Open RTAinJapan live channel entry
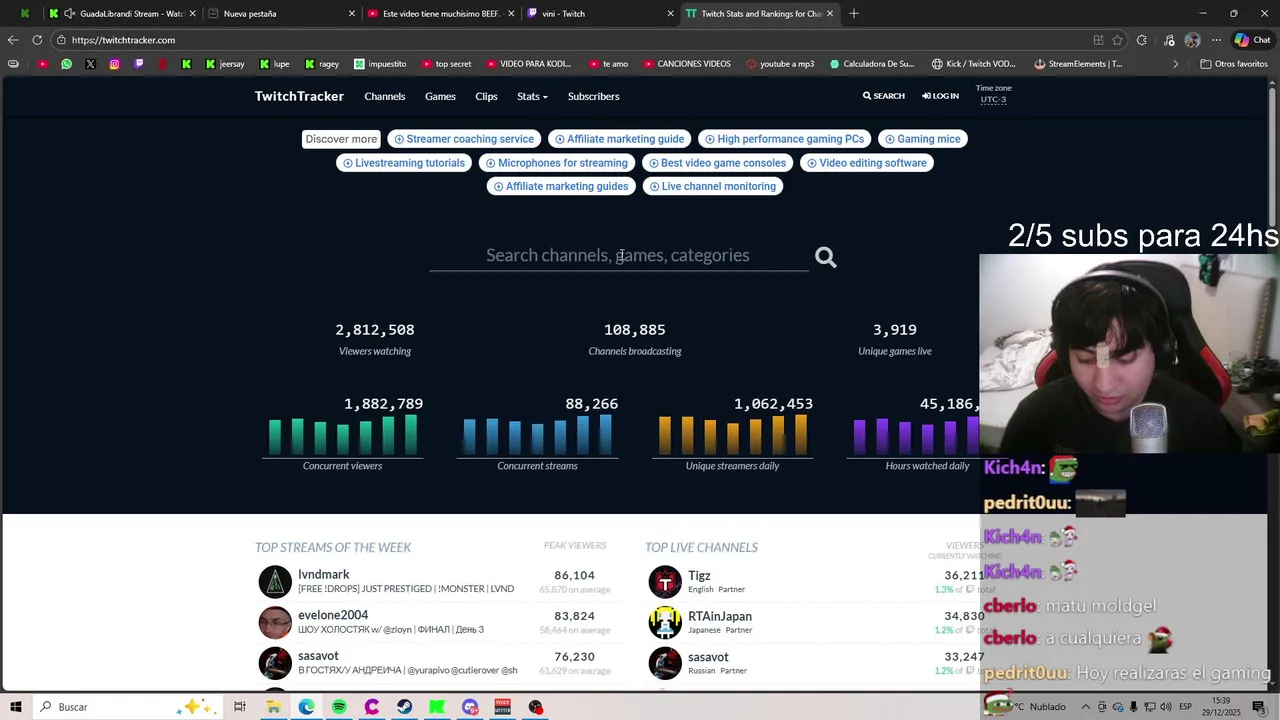 pyautogui.click(x=720, y=616)
